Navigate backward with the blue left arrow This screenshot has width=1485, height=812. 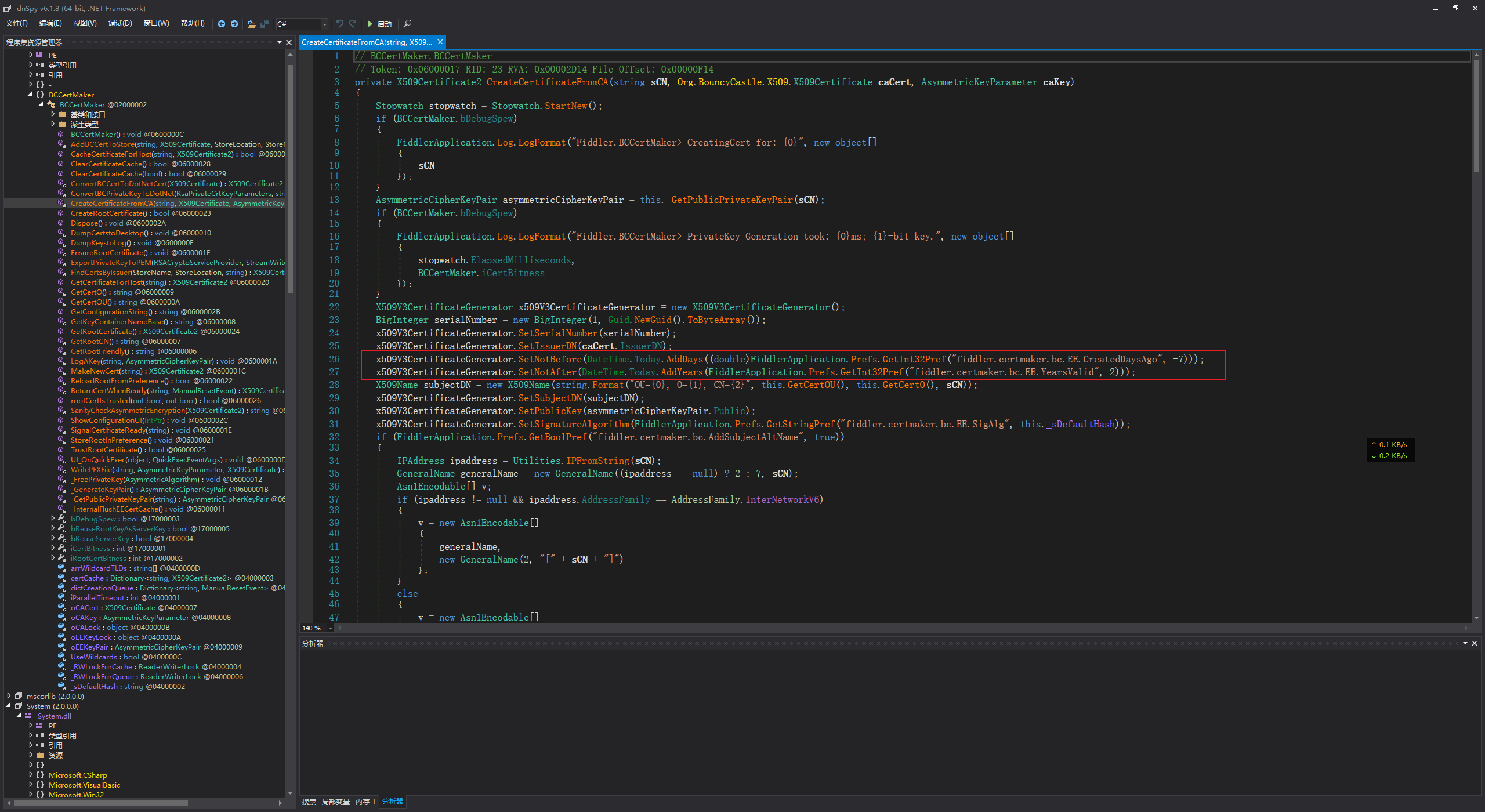pyautogui.click(x=221, y=24)
